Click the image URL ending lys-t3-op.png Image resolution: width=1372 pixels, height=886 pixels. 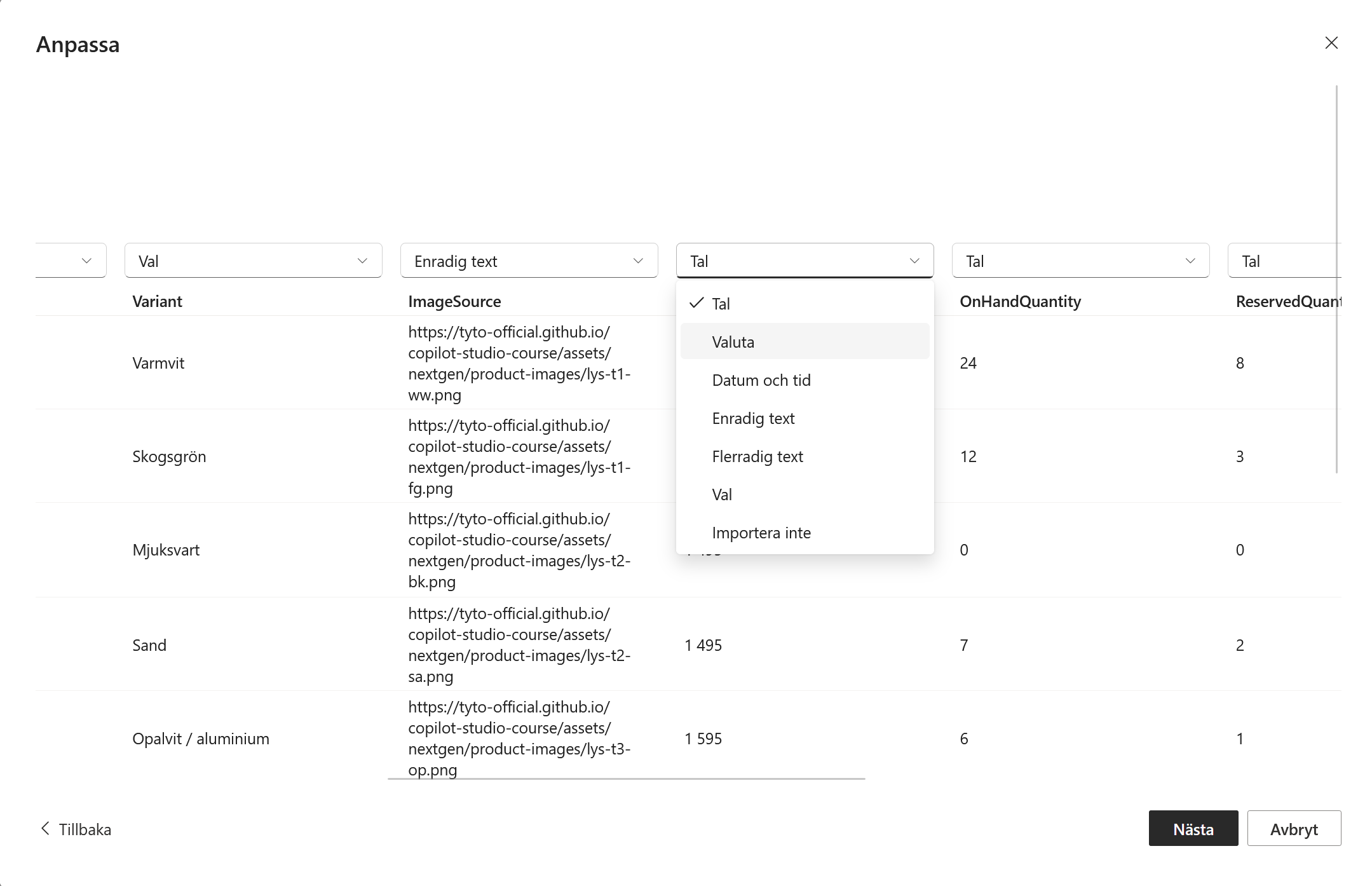click(519, 738)
